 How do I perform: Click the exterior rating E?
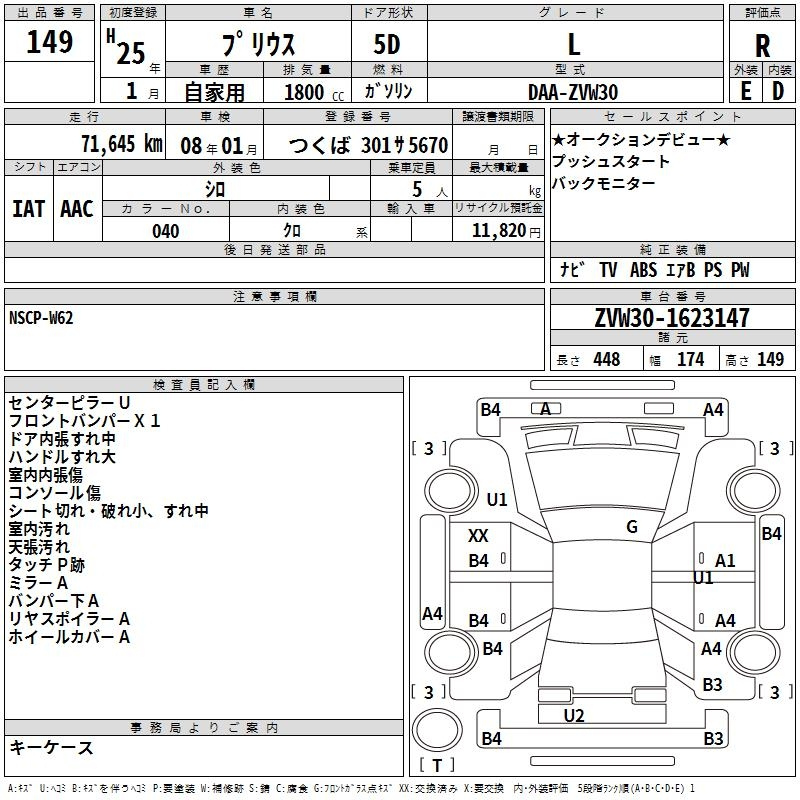pyautogui.click(x=745, y=91)
